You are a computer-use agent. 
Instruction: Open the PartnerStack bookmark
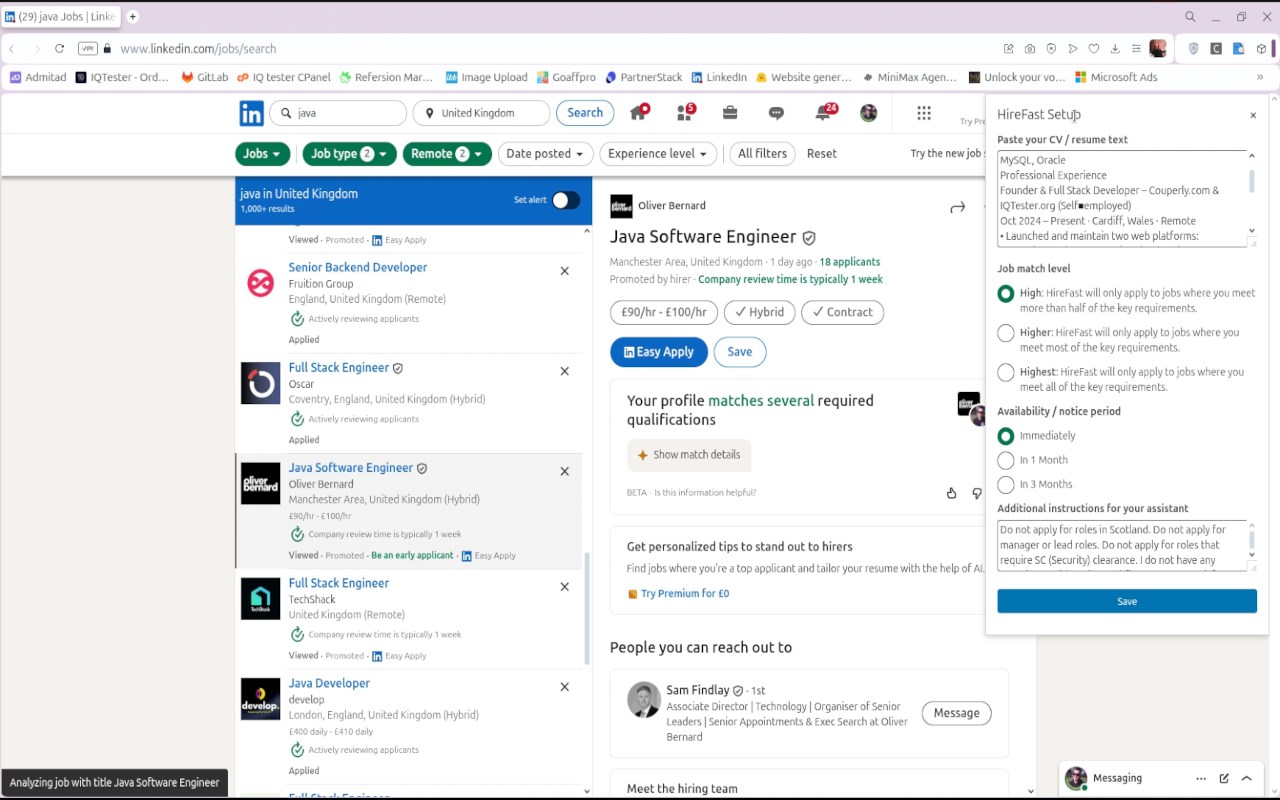[643, 77]
